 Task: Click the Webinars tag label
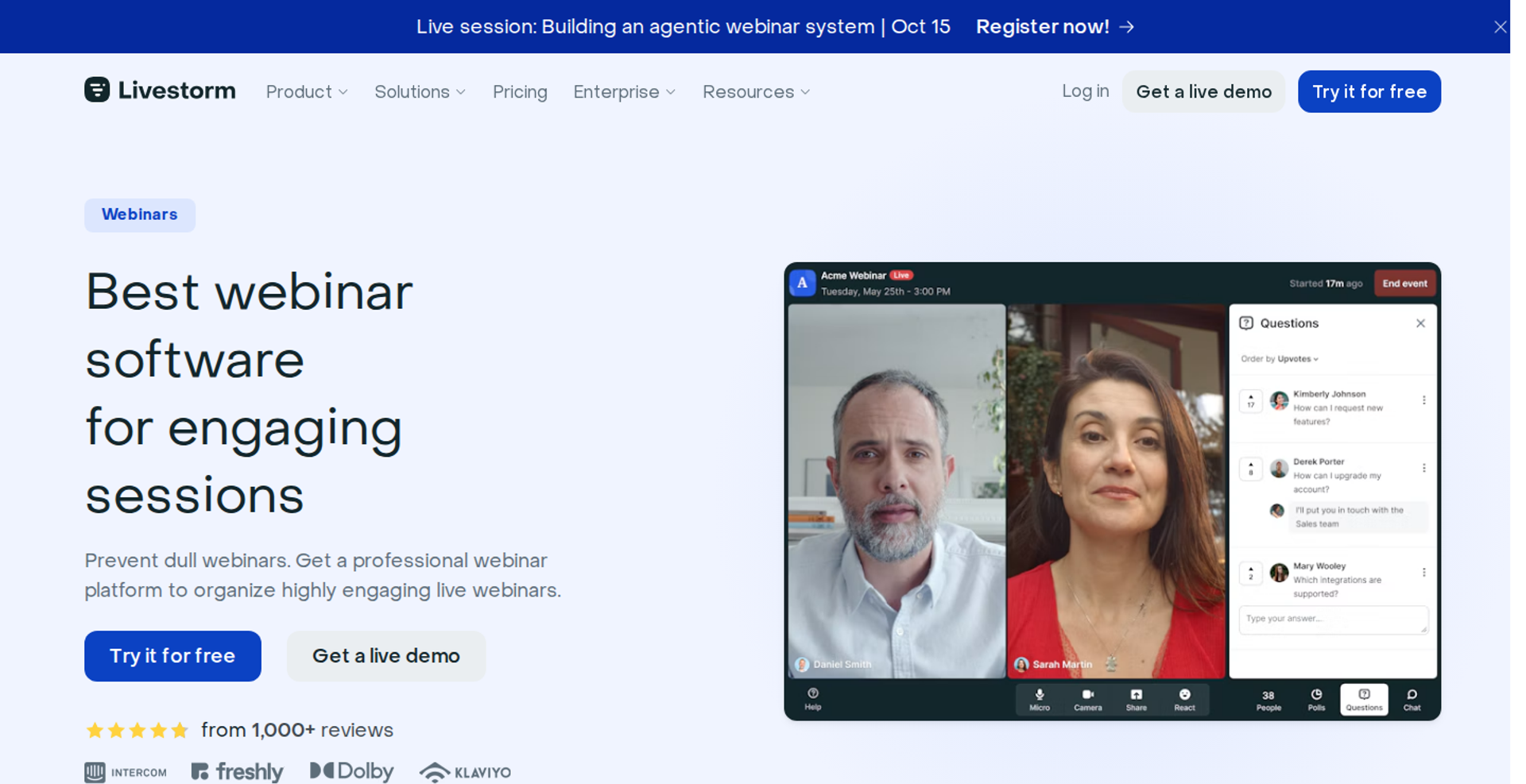click(140, 215)
